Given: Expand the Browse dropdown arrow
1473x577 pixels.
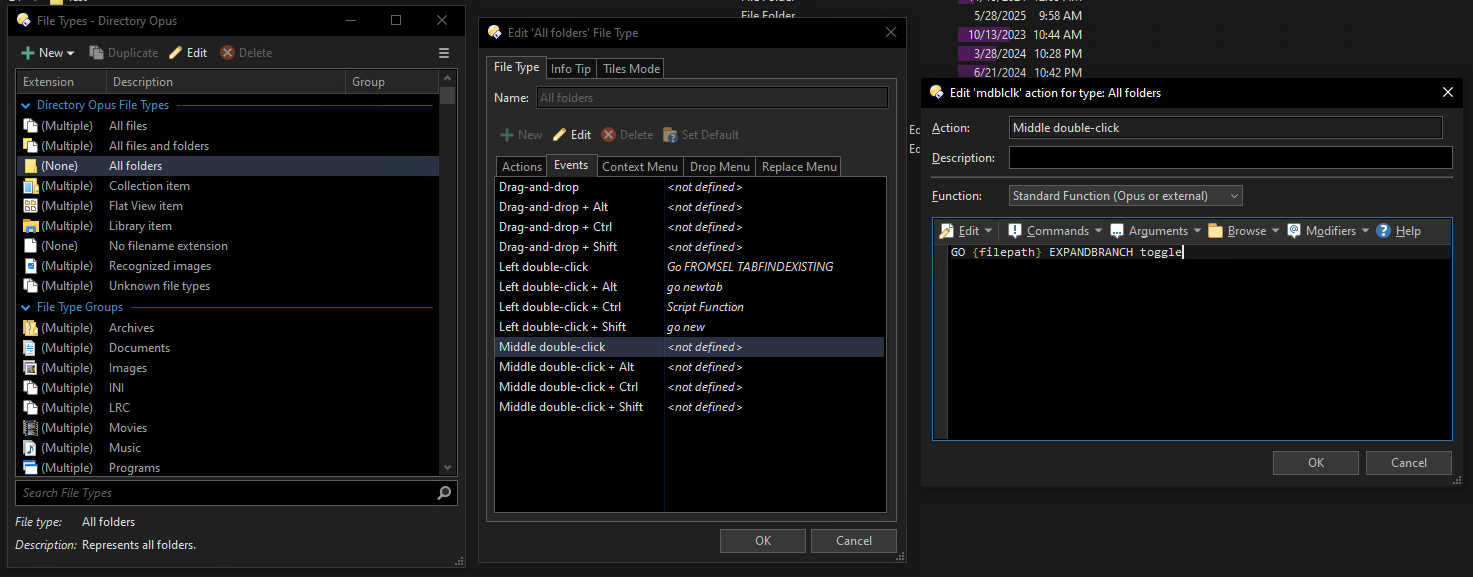Looking at the screenshot, I should 1276,232.
